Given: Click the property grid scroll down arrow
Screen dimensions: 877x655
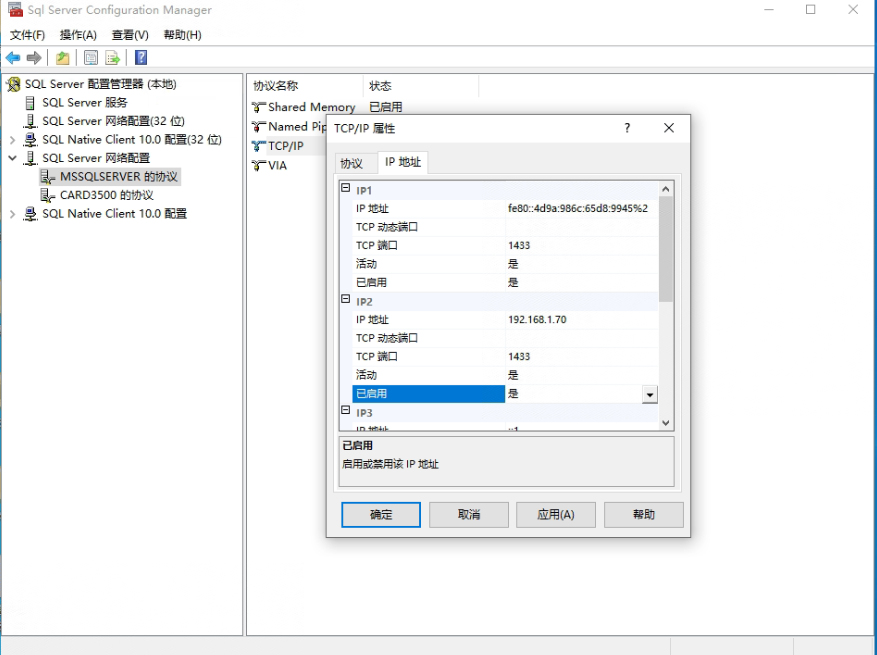Looking at the screenshot, I should 666,423.
